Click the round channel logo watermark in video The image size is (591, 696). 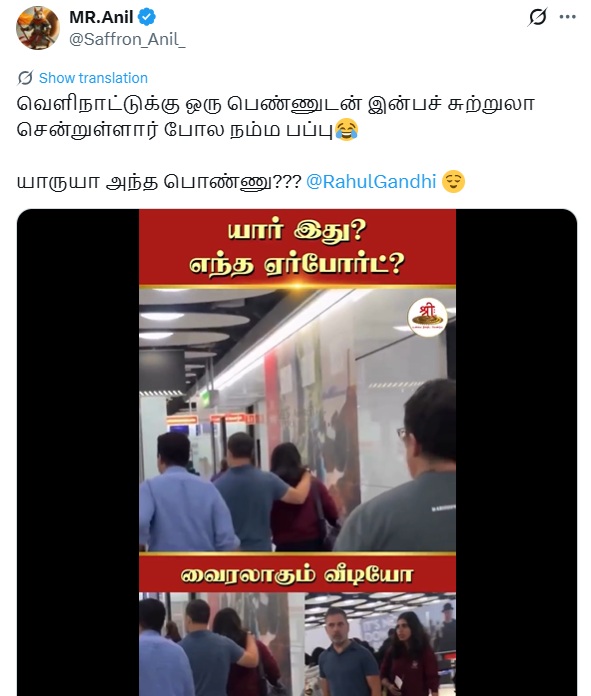(427, 317)
